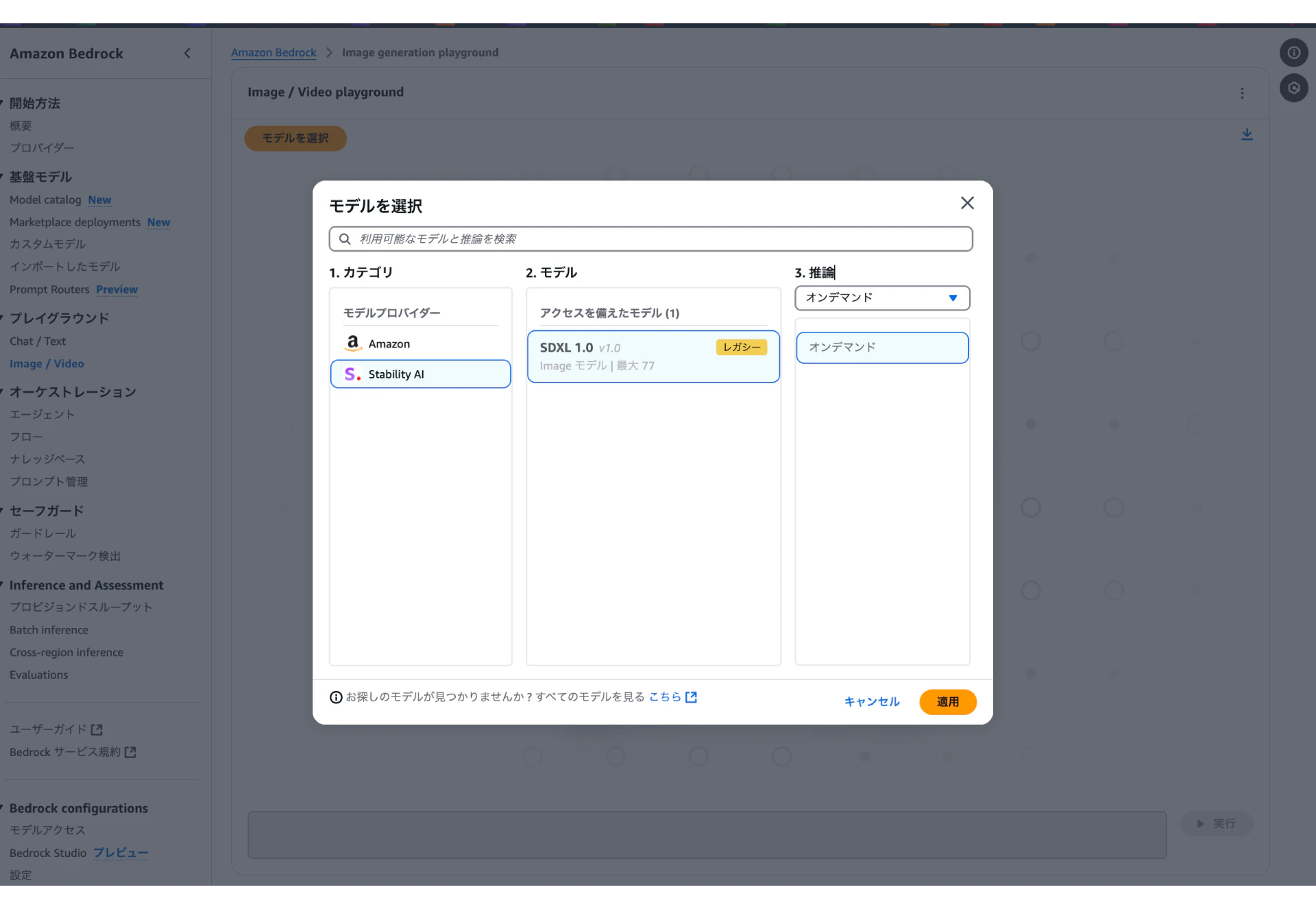Open Bedrock サービス規約 link in sidebar
The height and width of the screenshot is (909, 1316).
pyautogui.click(x=65, y=752)
